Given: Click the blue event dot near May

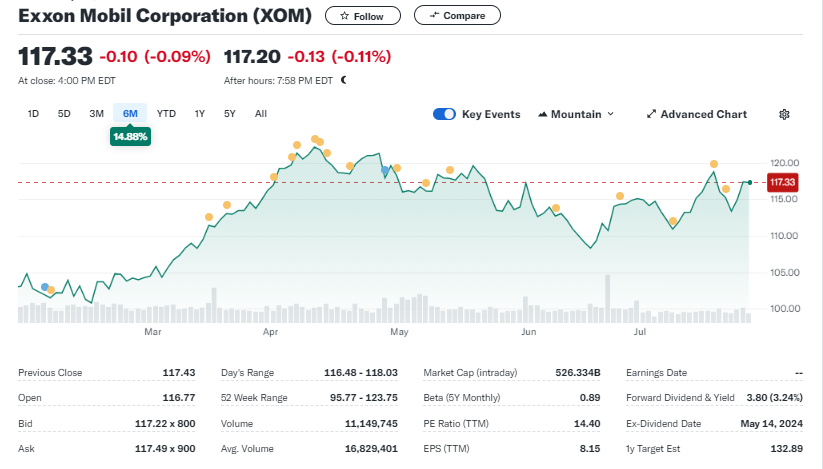Looking at the screenshot, I should [385, 170].
